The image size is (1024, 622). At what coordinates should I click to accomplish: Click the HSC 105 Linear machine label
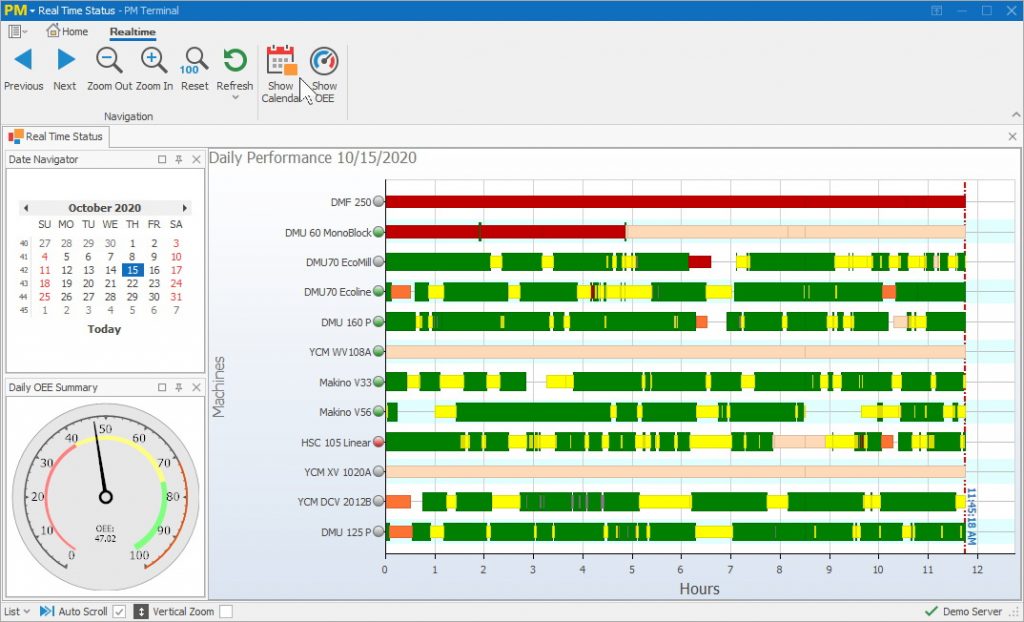coord(336,442)
